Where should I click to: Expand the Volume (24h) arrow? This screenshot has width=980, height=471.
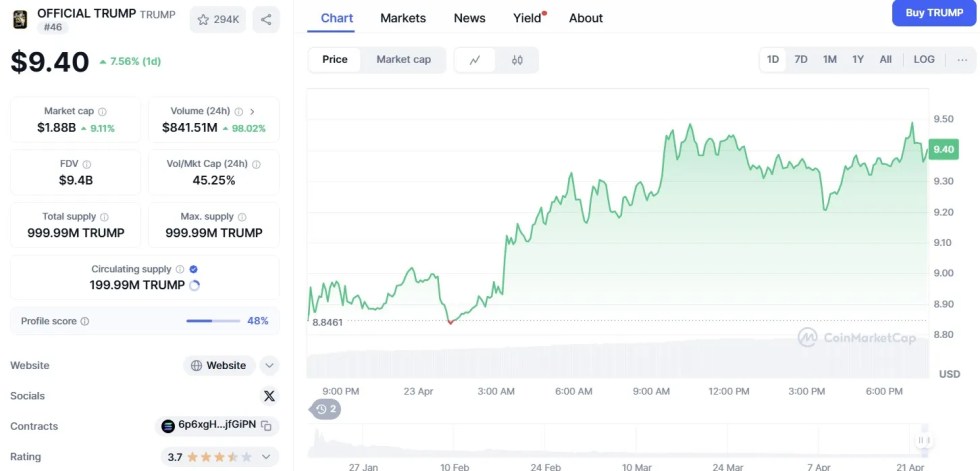tap(252, 112)
